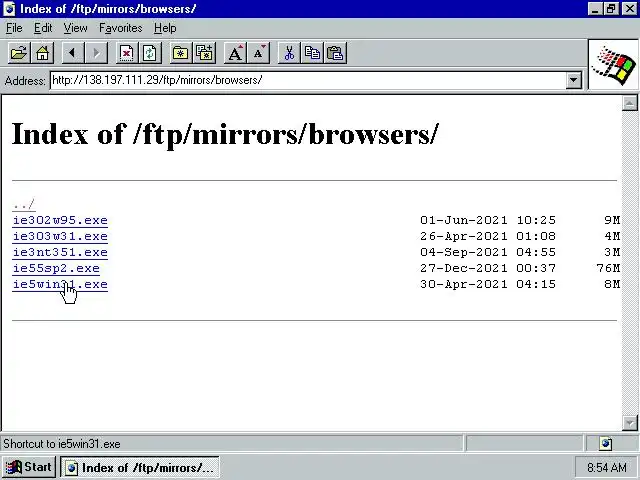Navigate Forward with the right arrow
Image resolution: width=640 pixels, height=480 pixels.
coord(96,53)
